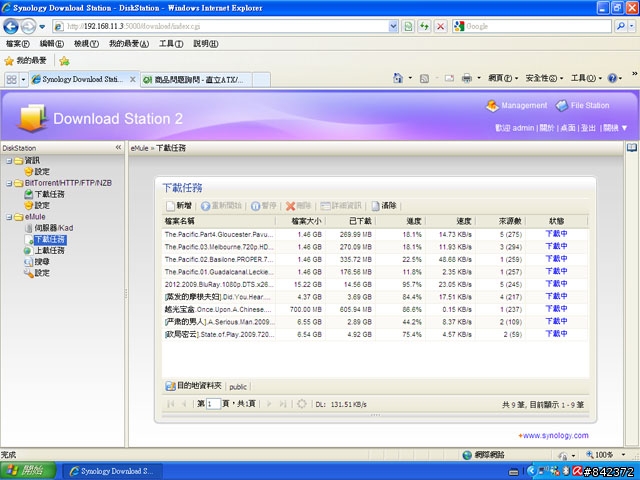640x480 pixels.
Task: Open the 說明(H) menu
Action: [206, 43]
